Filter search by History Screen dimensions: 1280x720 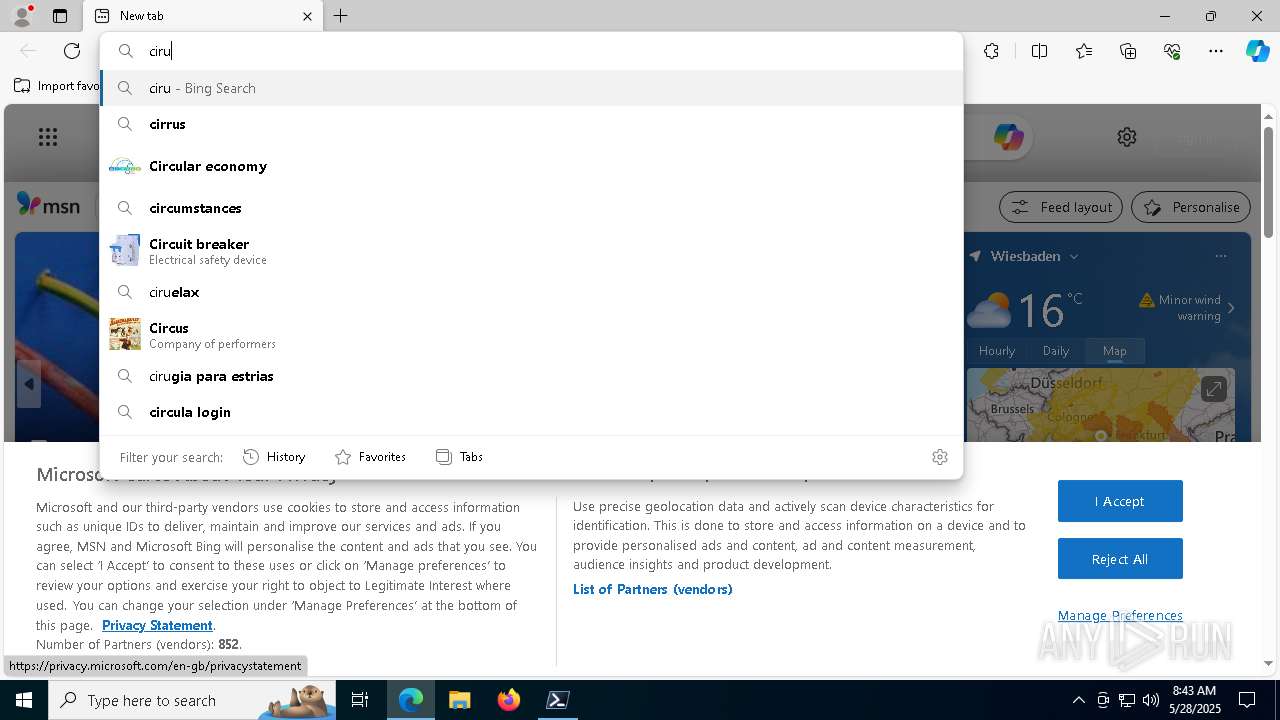274,457
